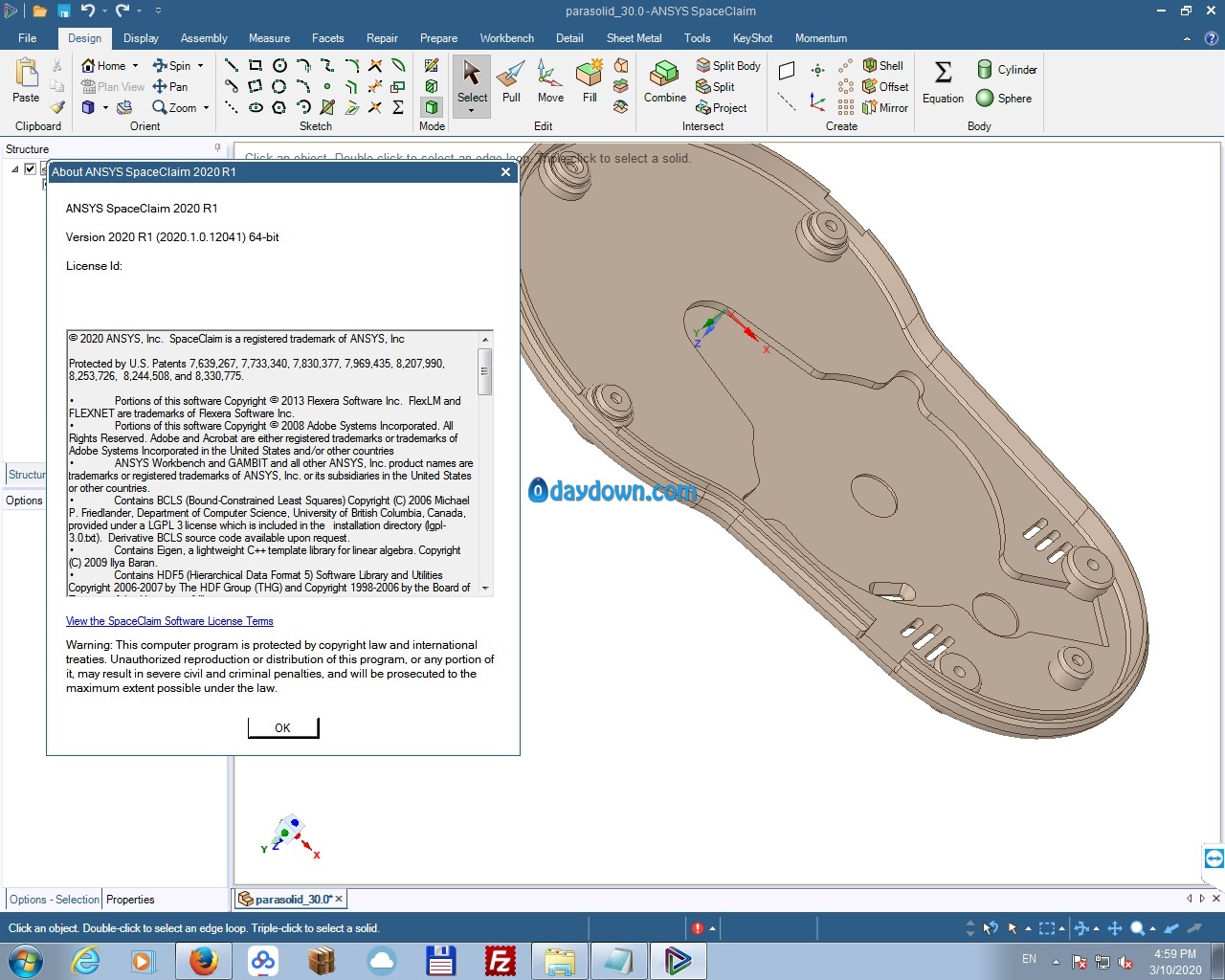Click the Save icon in quick access toolbar

click(63, 11)
